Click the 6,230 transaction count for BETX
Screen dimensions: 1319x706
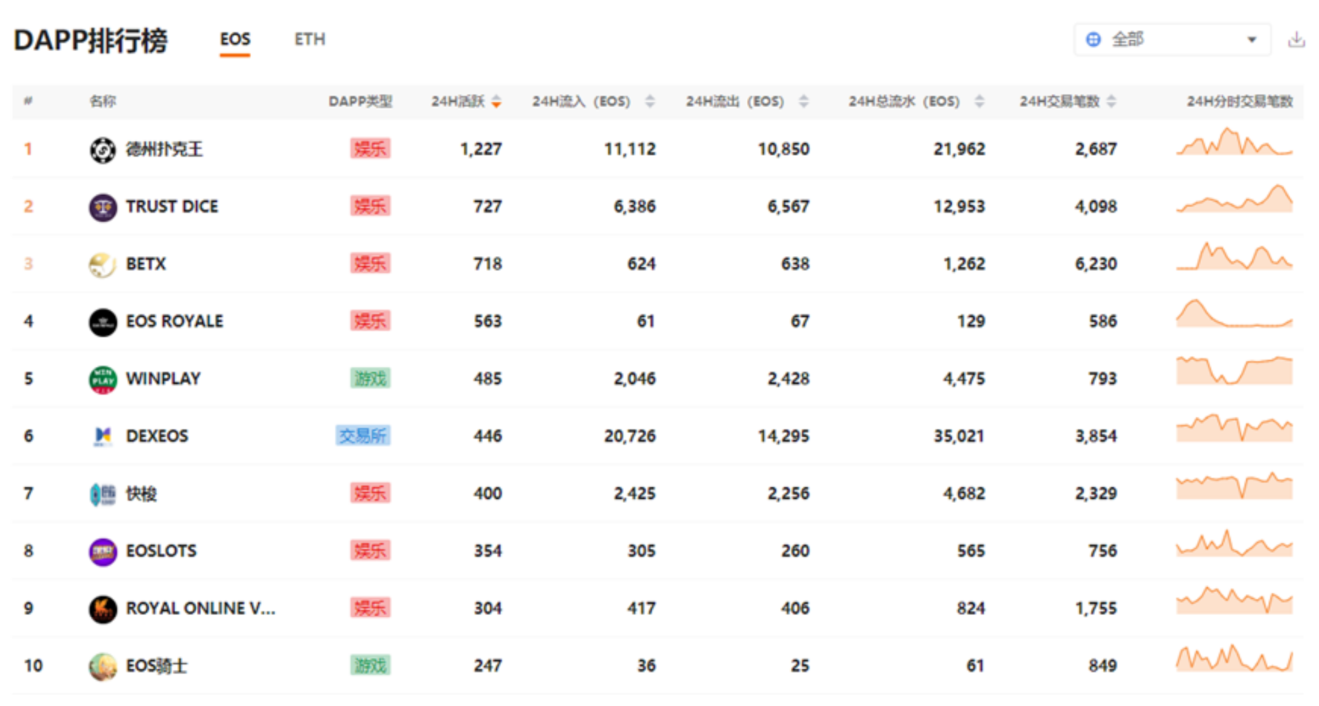(x=1096, y=264)
